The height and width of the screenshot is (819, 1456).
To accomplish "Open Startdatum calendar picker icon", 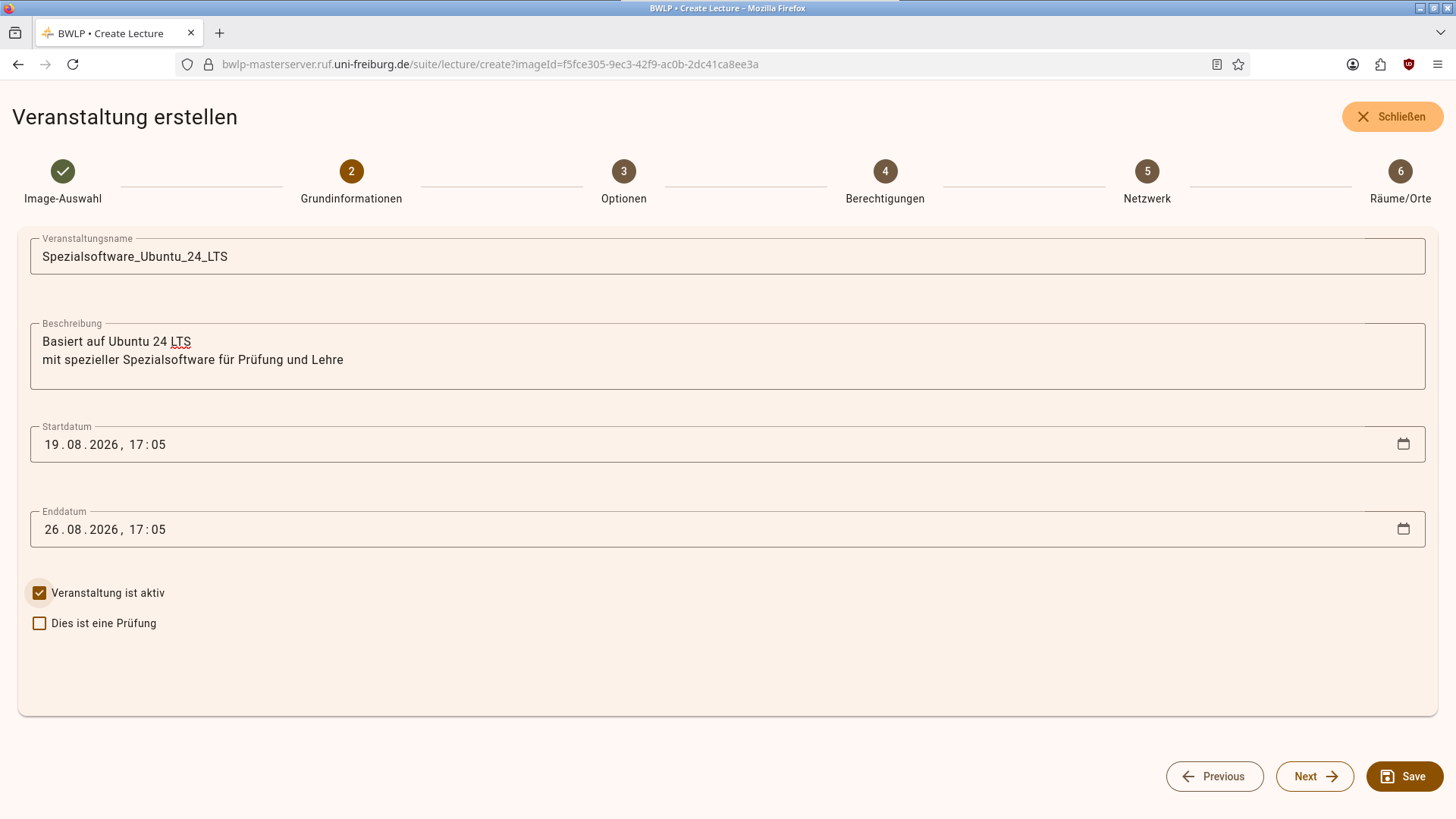I will pos(1404,444).
